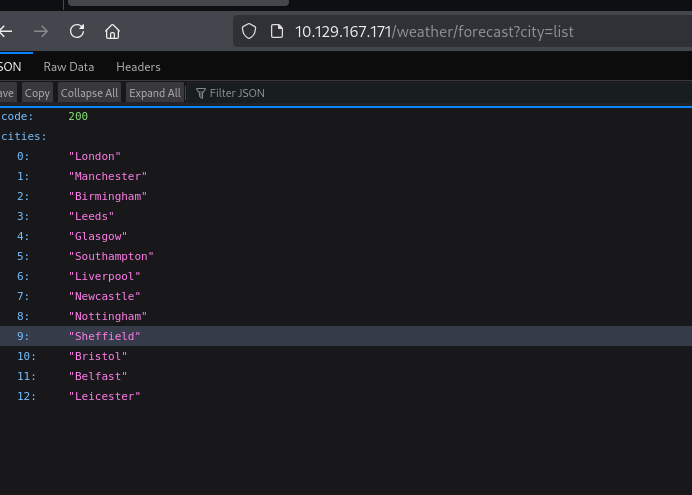Screen dimensions: 692x495
Task: Click the browser back arrow
Action: (x=5, y=31)
